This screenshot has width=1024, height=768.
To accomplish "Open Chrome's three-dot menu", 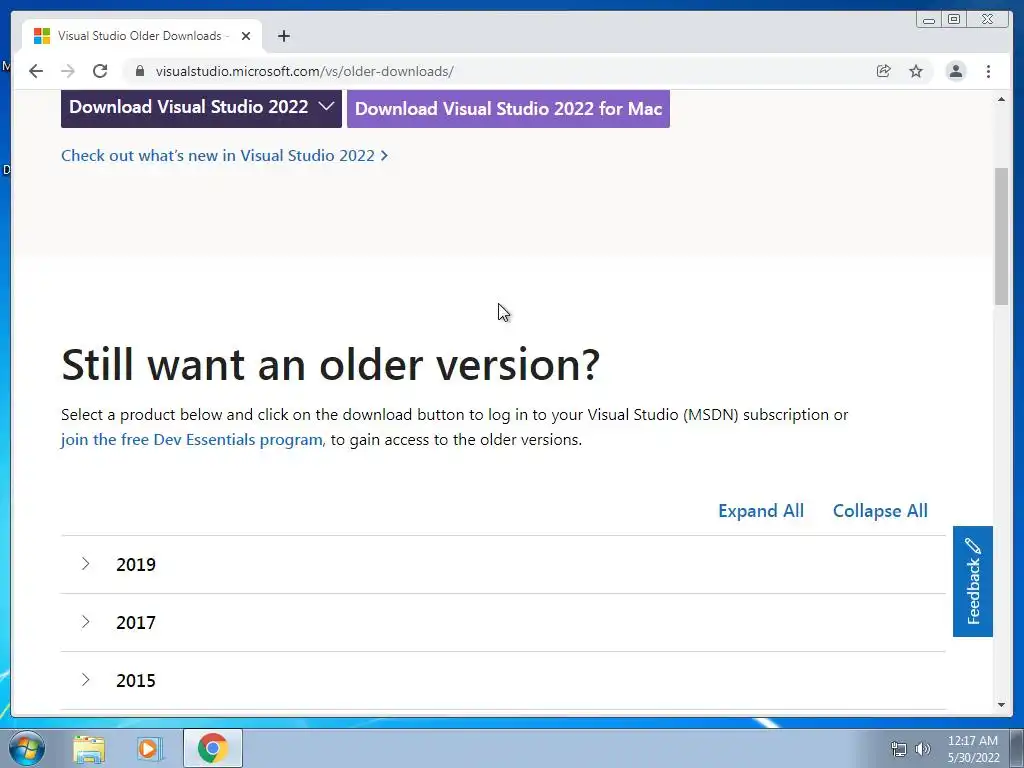I will [x=988, y=71].
